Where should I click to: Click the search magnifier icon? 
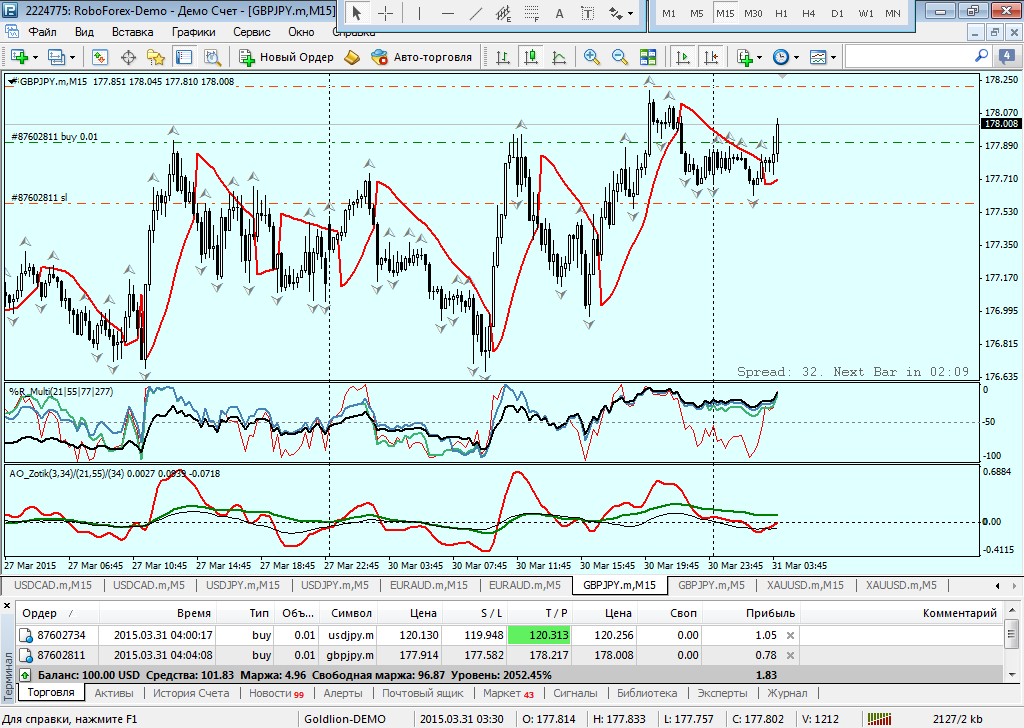[981, 56]
